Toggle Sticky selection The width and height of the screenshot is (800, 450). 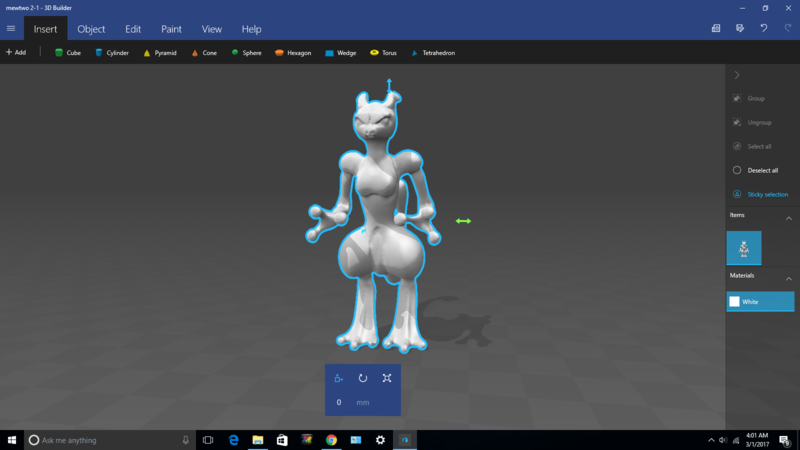[760, 194]
